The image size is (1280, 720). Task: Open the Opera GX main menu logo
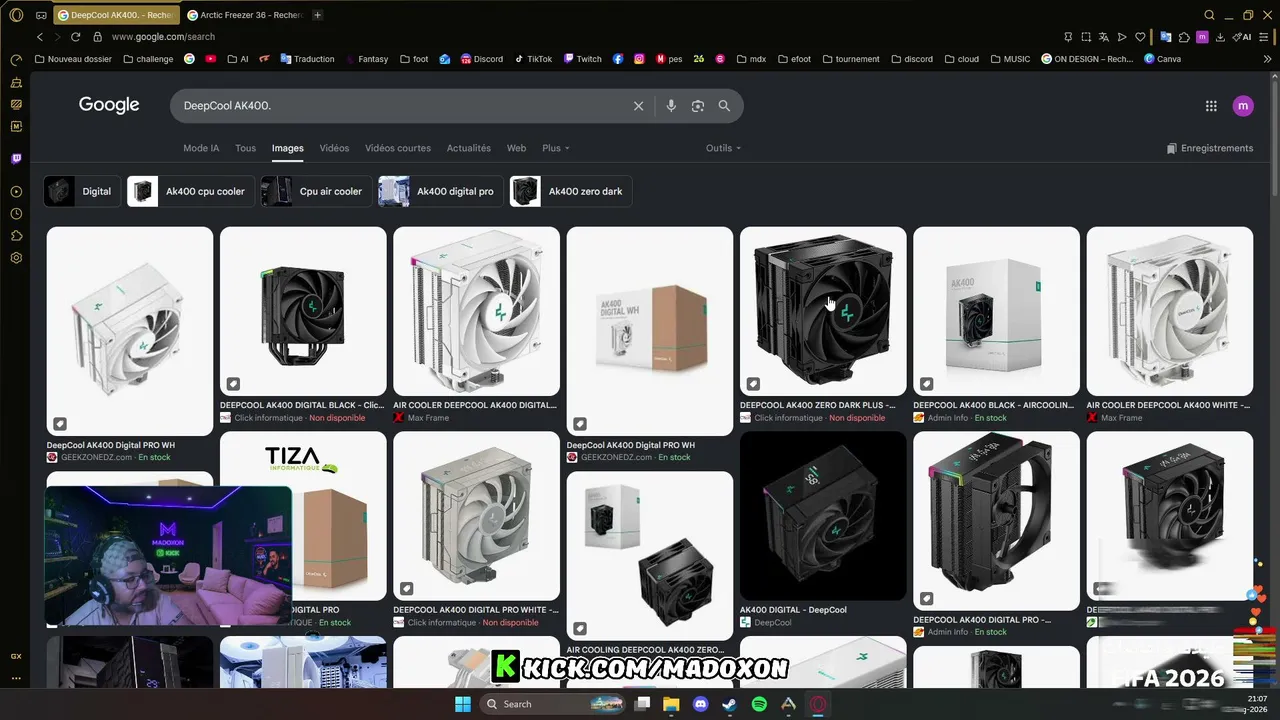coord(16,15)
